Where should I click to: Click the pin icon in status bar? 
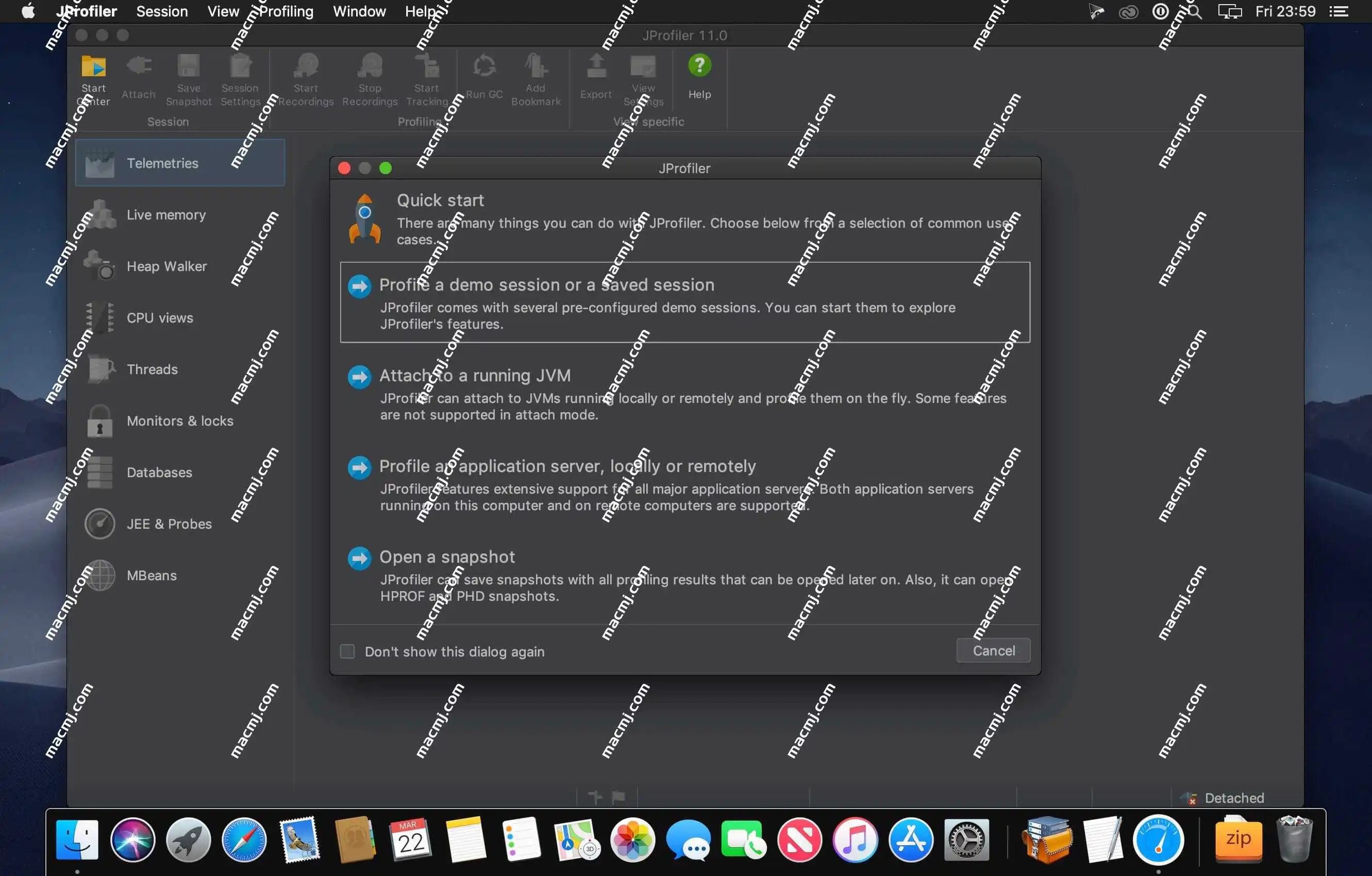[595, 797]
